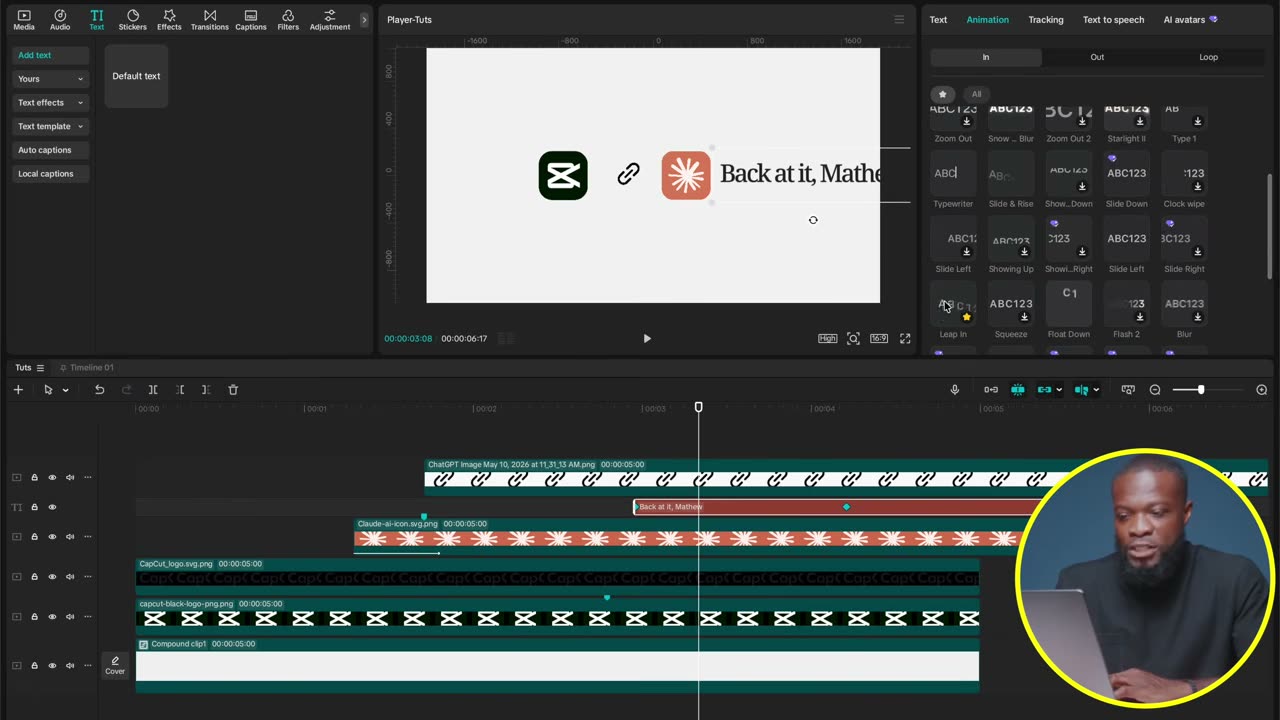The width and height of the screenshot is (1280, 720).
Task: Change the preview quality with High button
Action: point(828,339)
